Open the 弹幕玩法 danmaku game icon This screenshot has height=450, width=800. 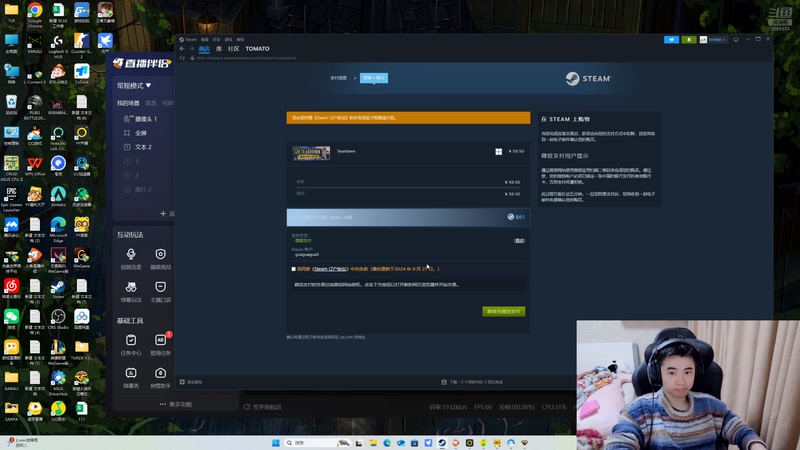coord(131,291)
